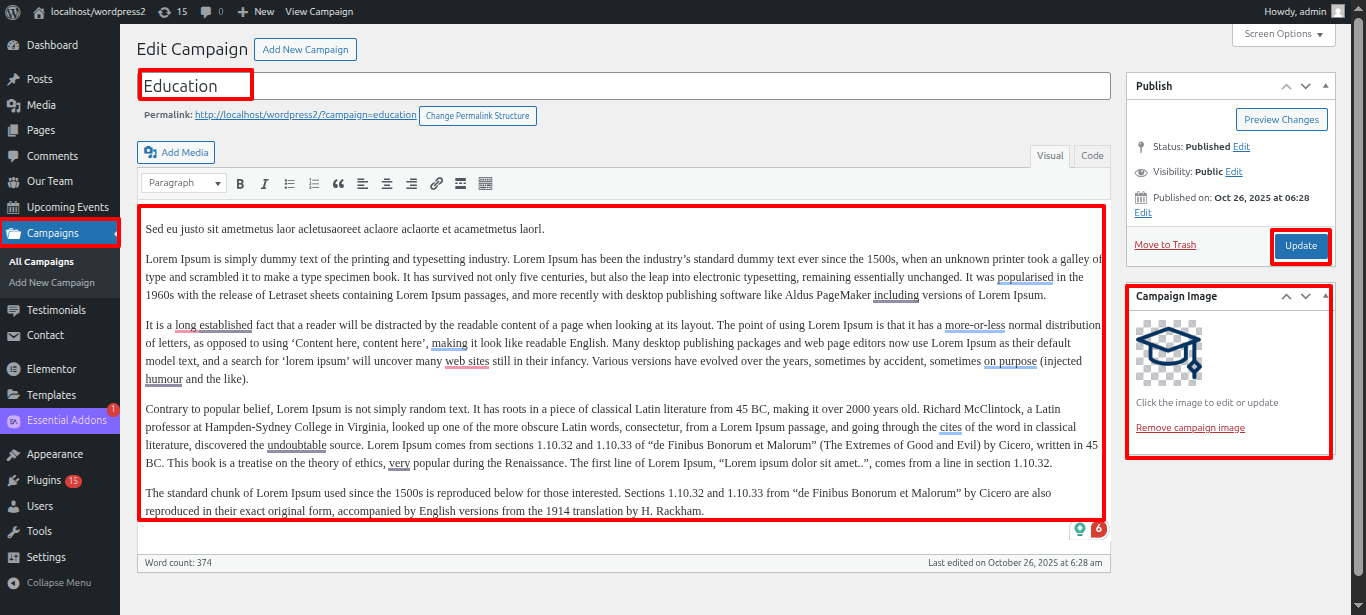Toggle the Campaign Image panel closed

click(x=1325, y=297)
